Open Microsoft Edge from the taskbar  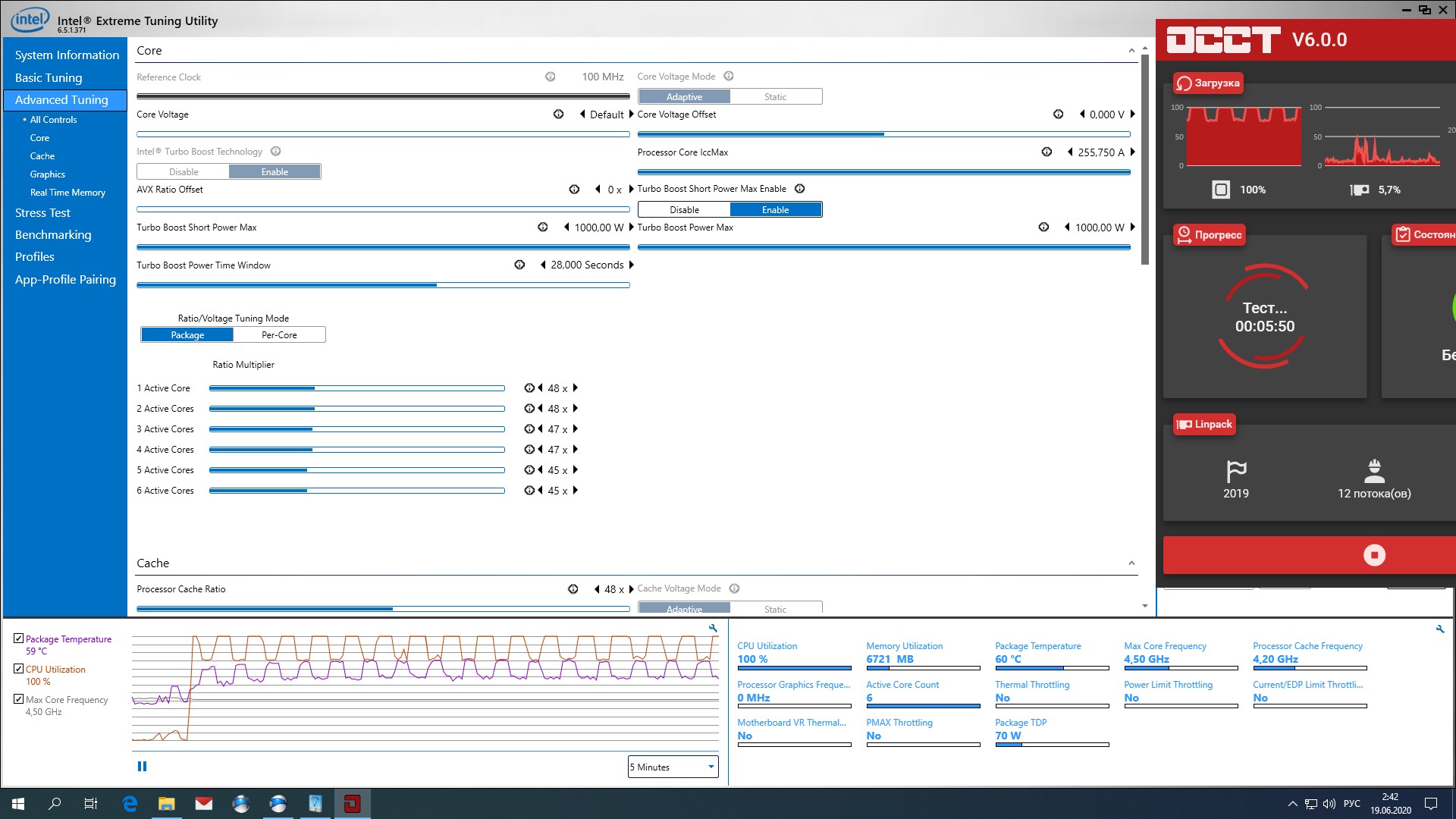pos(130,804)
